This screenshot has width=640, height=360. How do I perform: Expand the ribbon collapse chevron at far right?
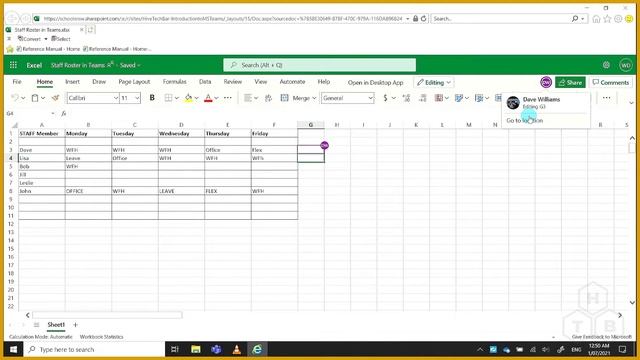pos(631,102)
